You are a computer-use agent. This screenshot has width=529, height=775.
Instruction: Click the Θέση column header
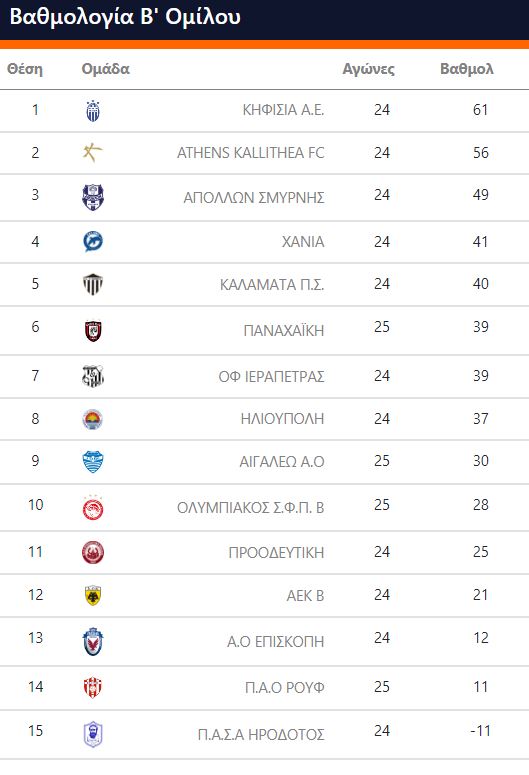(x=25, y=69)
